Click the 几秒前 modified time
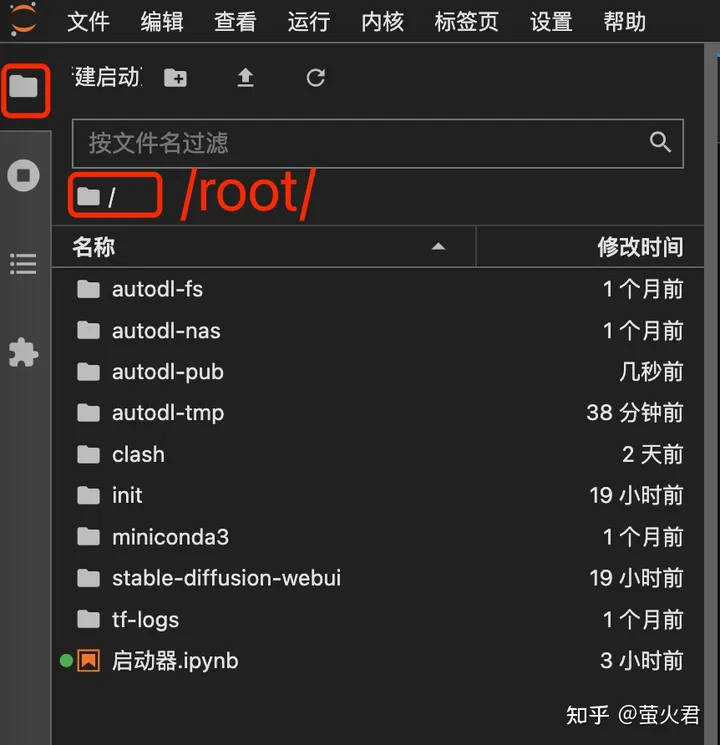 651,372
